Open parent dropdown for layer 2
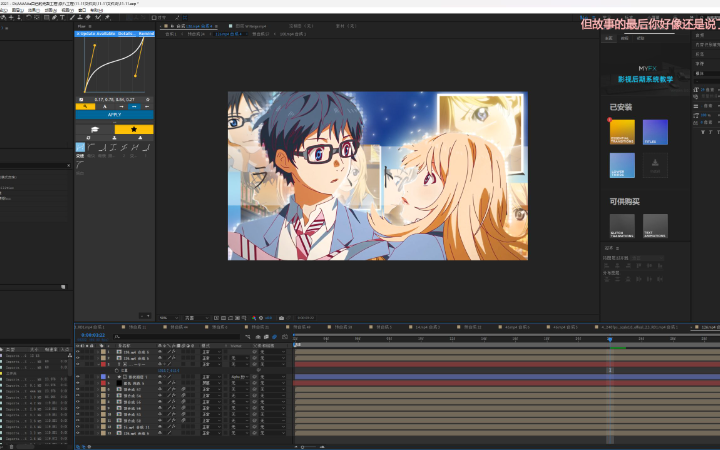 (x=272, y=358)
